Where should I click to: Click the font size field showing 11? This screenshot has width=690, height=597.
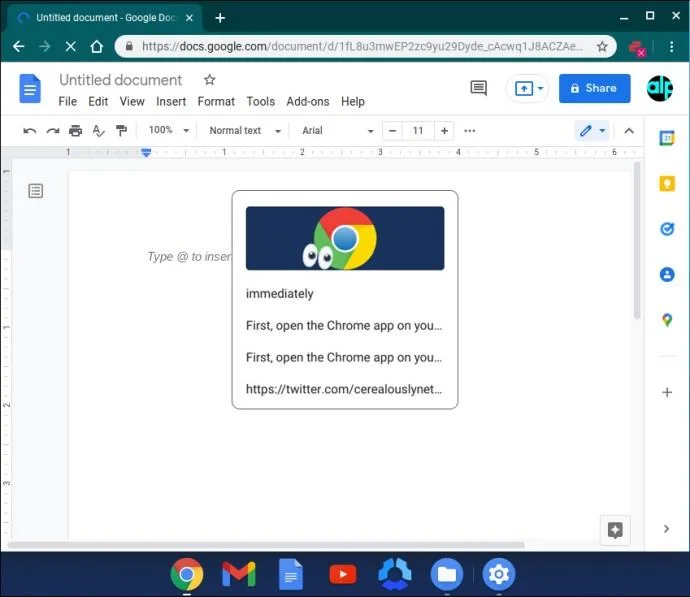tap(418, 131)
